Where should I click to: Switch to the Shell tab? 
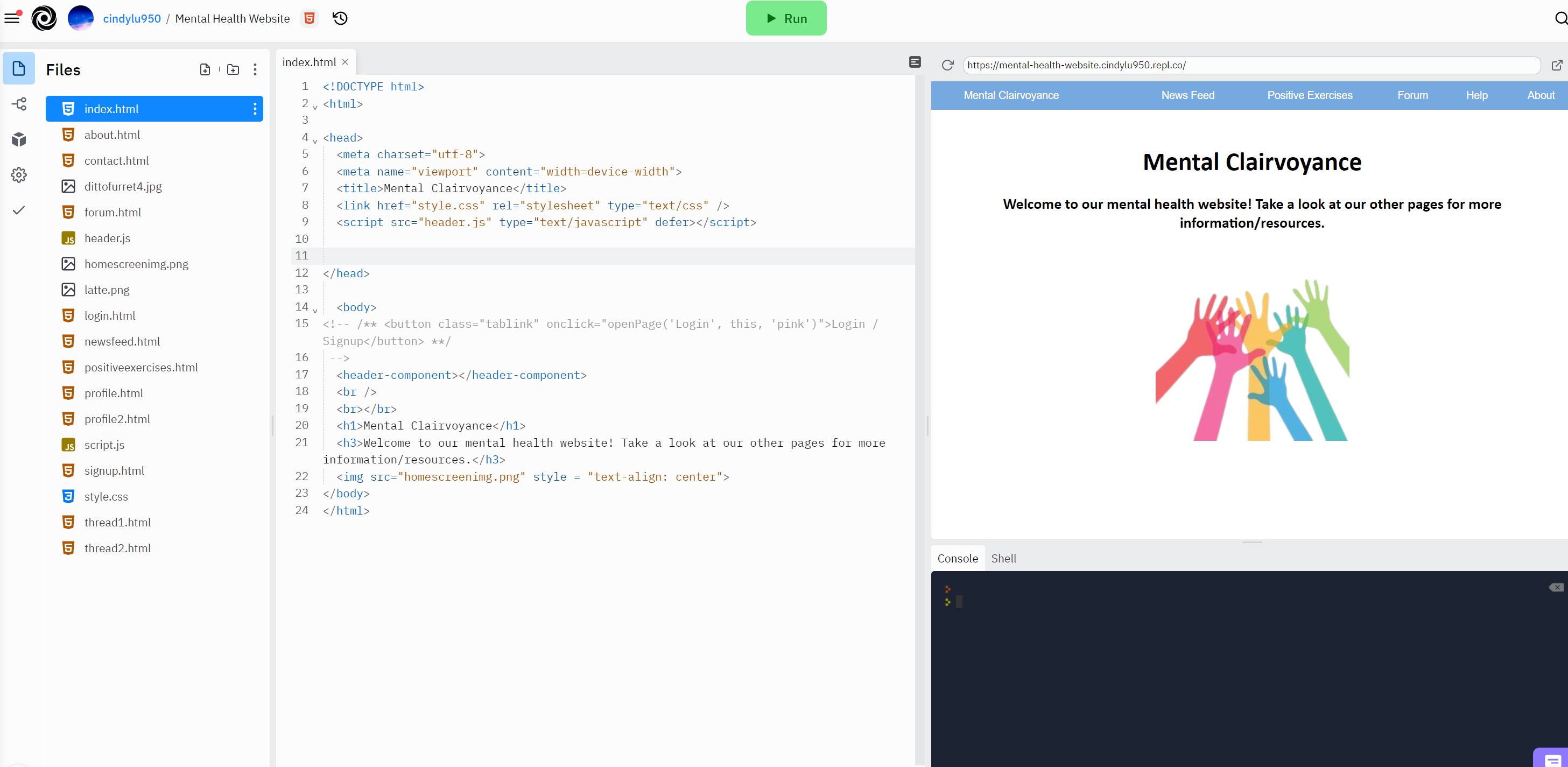coord(1003,558)
